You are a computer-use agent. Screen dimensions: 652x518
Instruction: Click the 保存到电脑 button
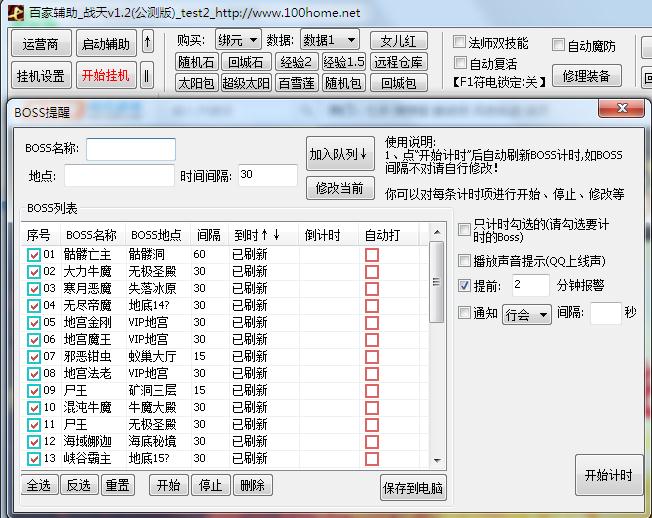click(x=412, y=487)
